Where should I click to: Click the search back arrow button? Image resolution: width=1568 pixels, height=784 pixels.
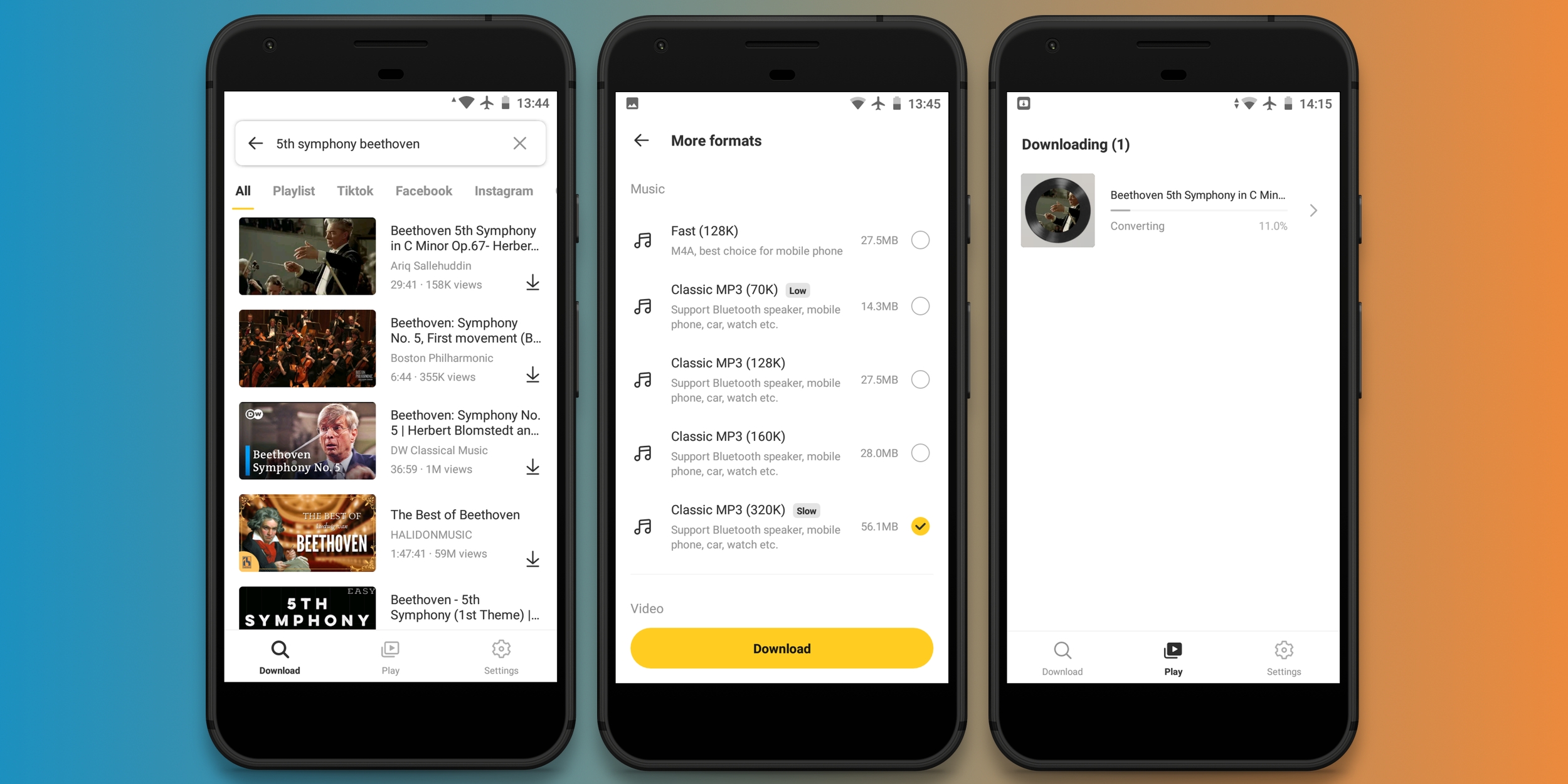pos(257,144)
